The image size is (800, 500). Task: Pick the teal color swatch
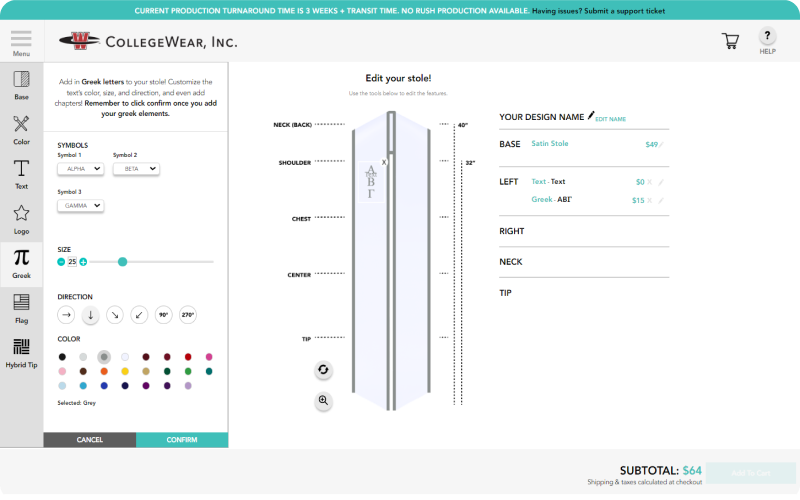tap(209, 371)
